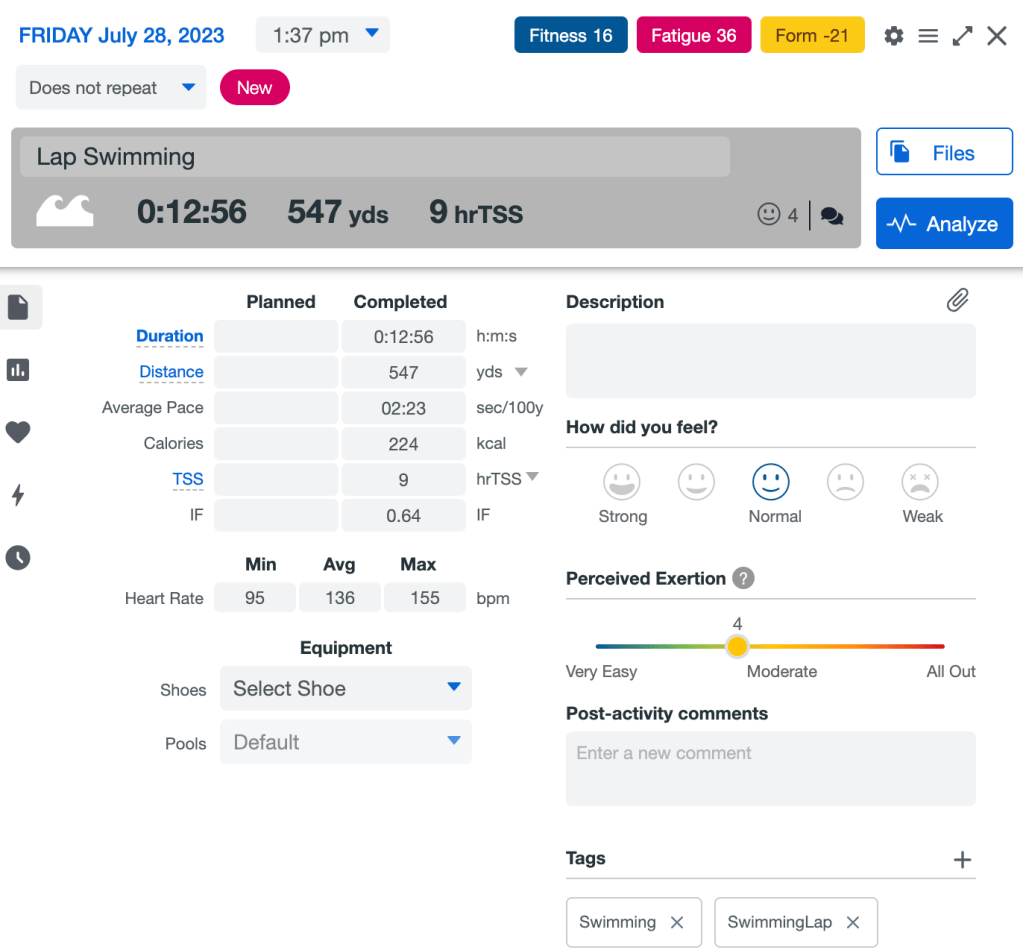Open the settings gear icon
This screenshot has width=1023, height=950.
pos(894,36)
